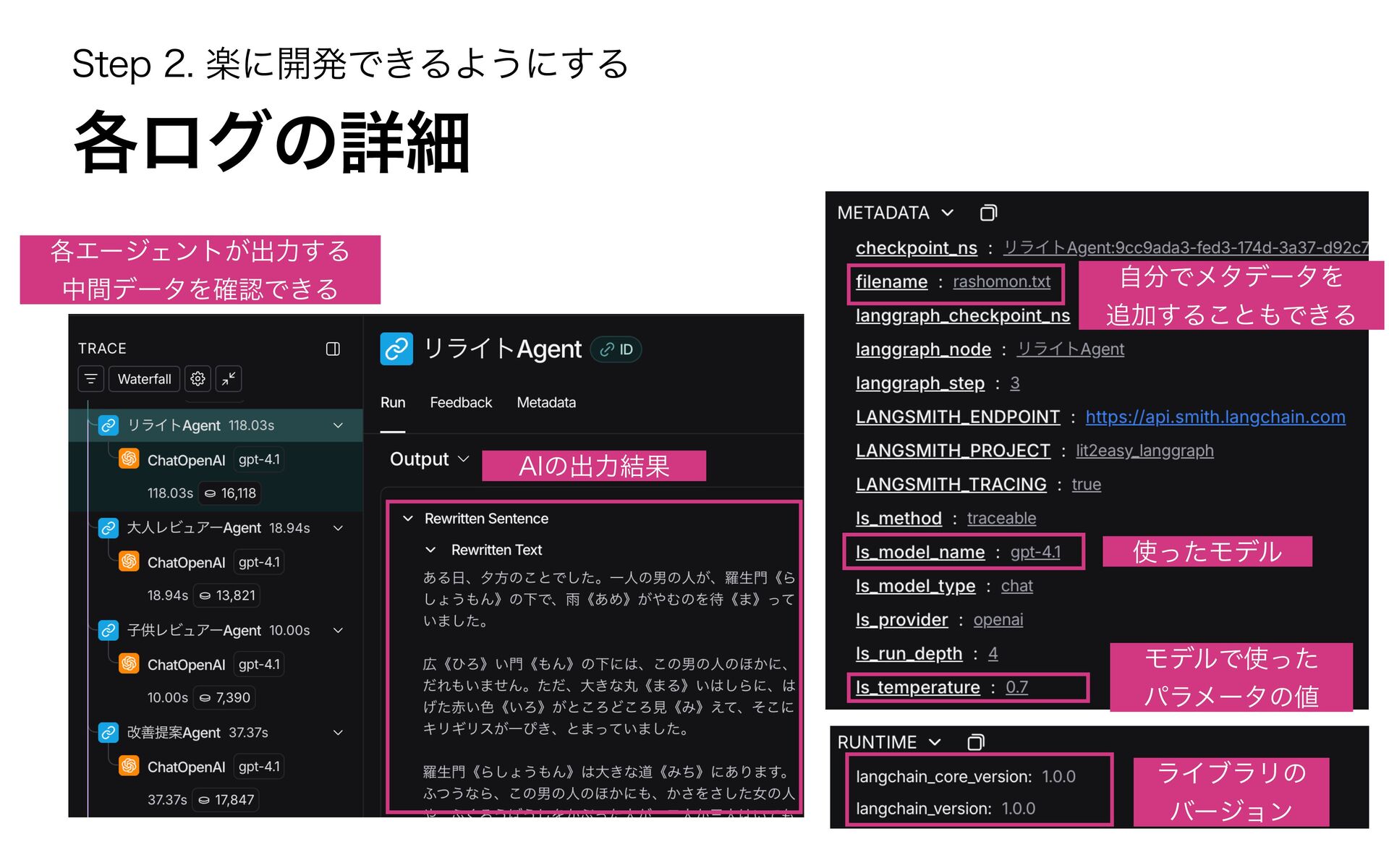This screenshot has width=1389, height=868.
Task: Copy METADATA section with copy icon
Action: (988, 213)
